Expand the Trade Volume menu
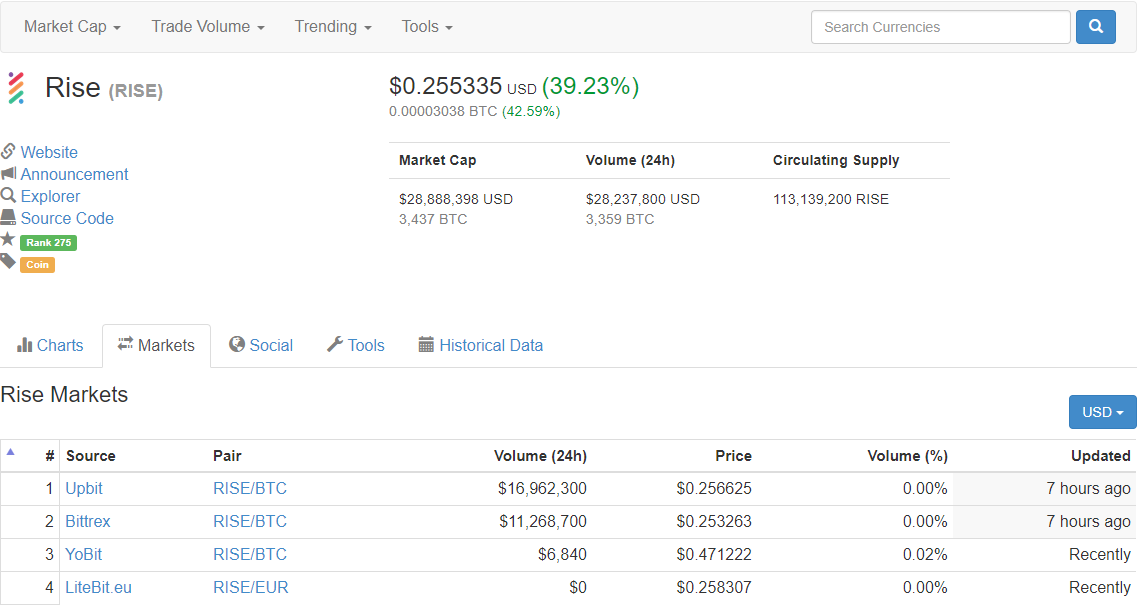The image size is (1140, 608). click(x=208, y=27)
